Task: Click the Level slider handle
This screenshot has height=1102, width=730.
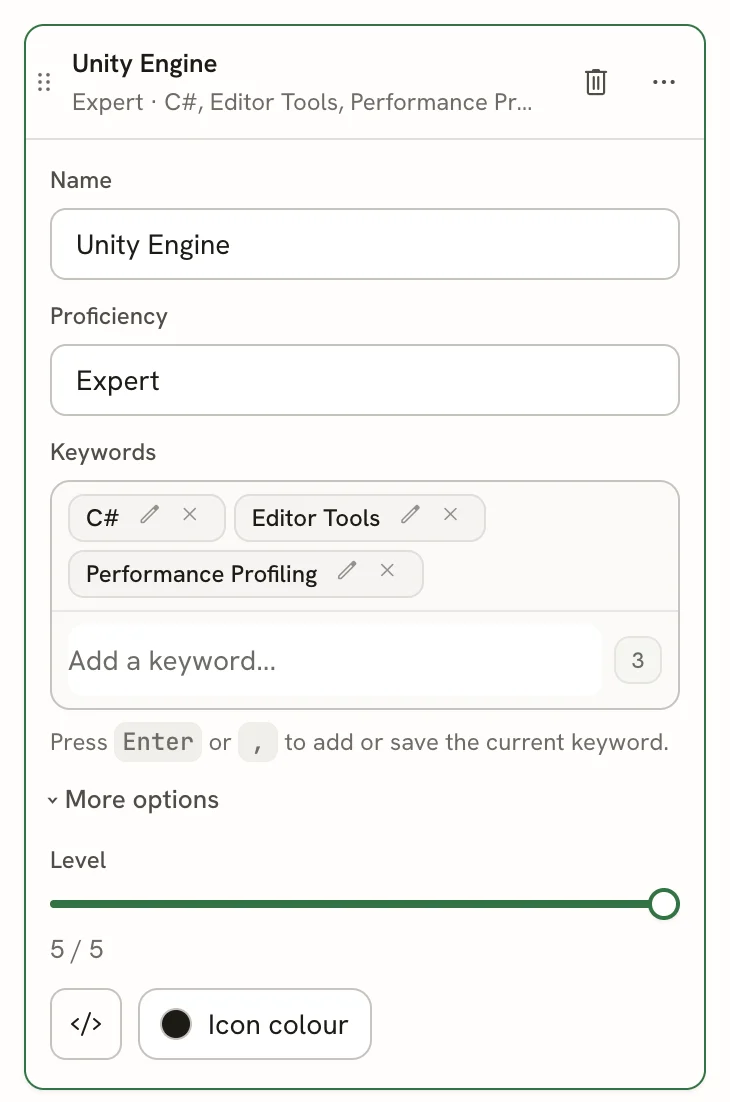Action: click(663, 904)
